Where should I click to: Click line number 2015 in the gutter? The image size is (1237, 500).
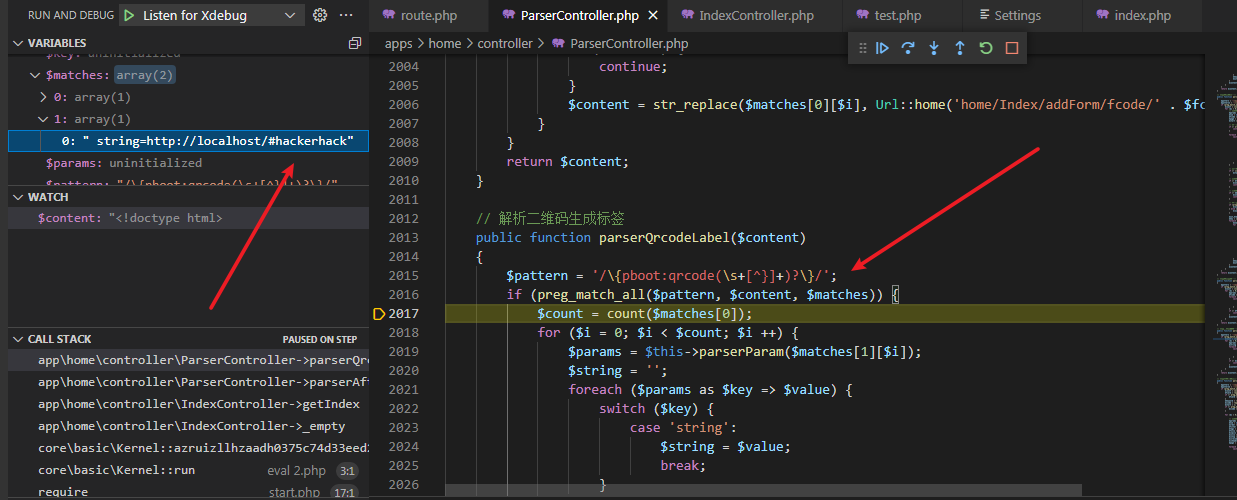[x=403, y=276]
